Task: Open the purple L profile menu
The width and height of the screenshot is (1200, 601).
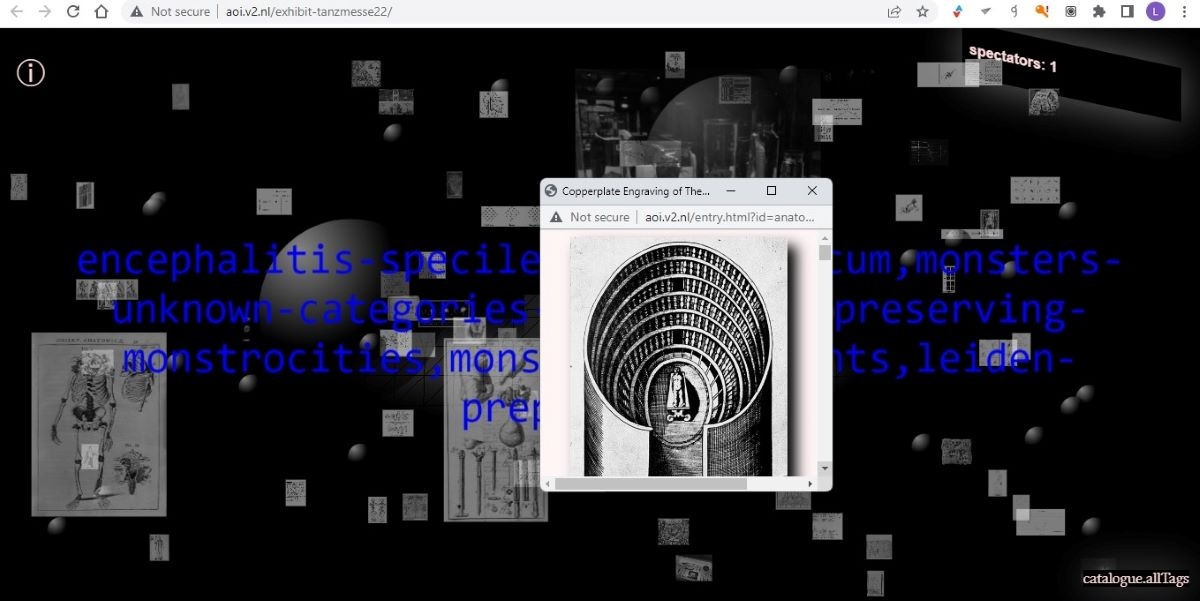Action: coord(1156,12)
